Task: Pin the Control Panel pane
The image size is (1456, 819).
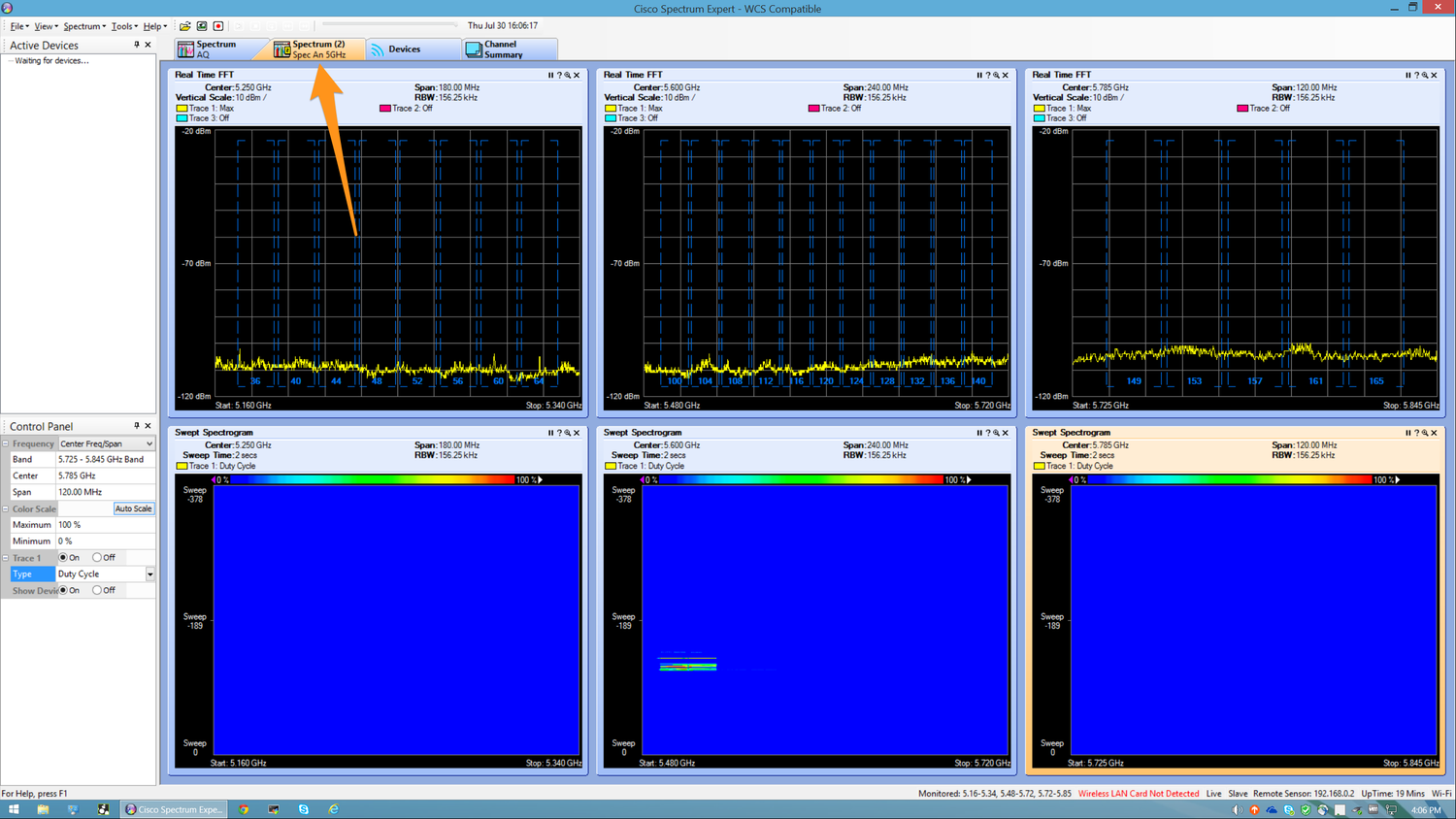Action: (x=137, y=426)
